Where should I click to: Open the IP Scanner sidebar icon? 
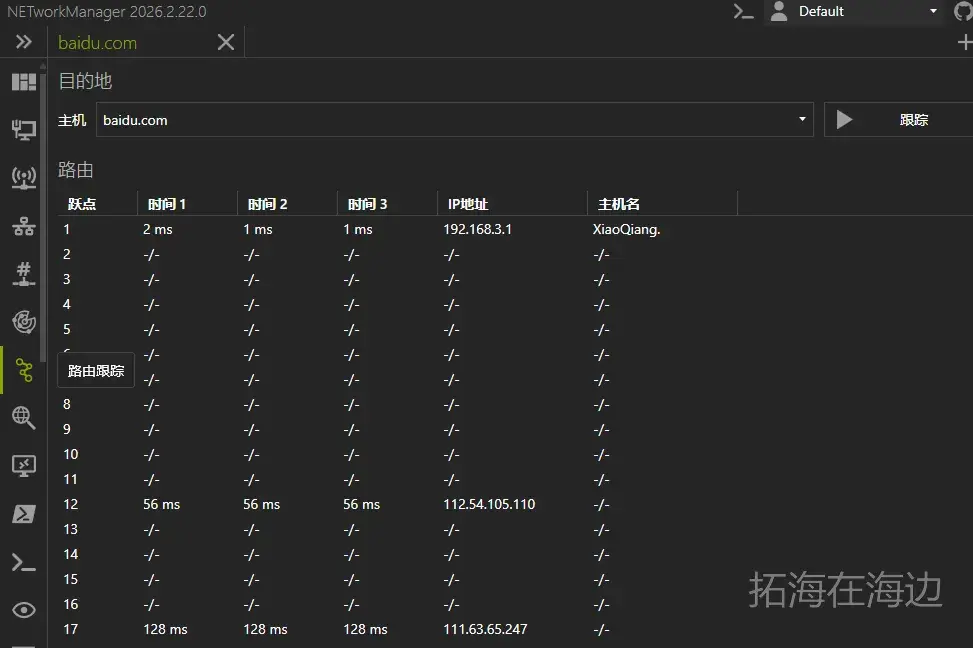pos(24,226)
